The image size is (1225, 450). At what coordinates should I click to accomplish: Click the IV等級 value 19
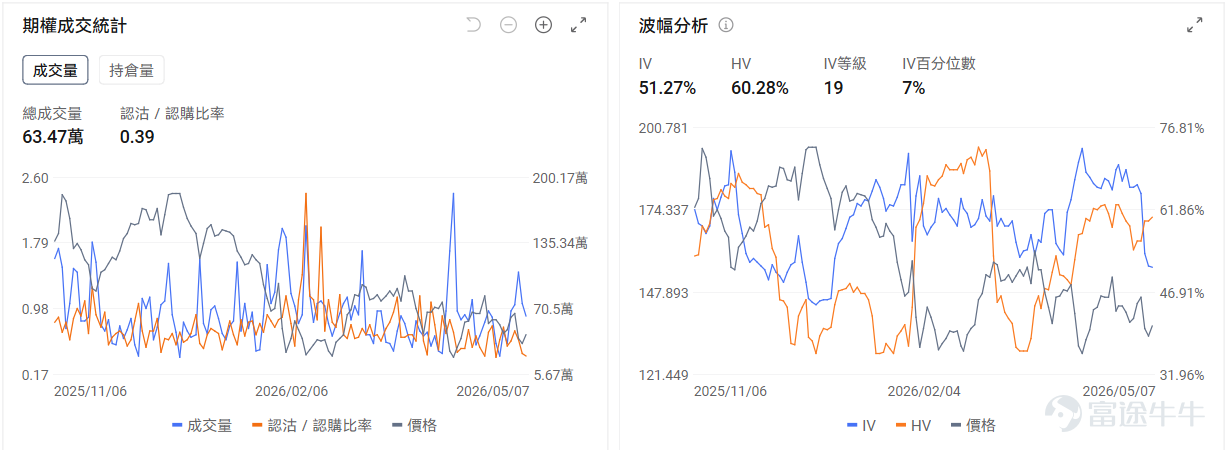coord(833,88)
